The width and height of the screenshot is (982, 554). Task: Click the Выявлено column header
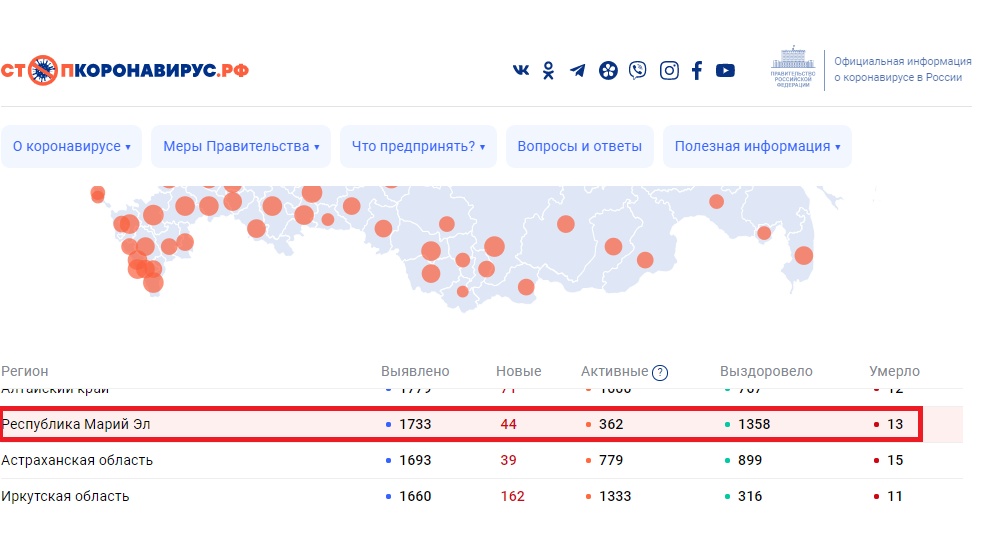click(x=415, y=372)
